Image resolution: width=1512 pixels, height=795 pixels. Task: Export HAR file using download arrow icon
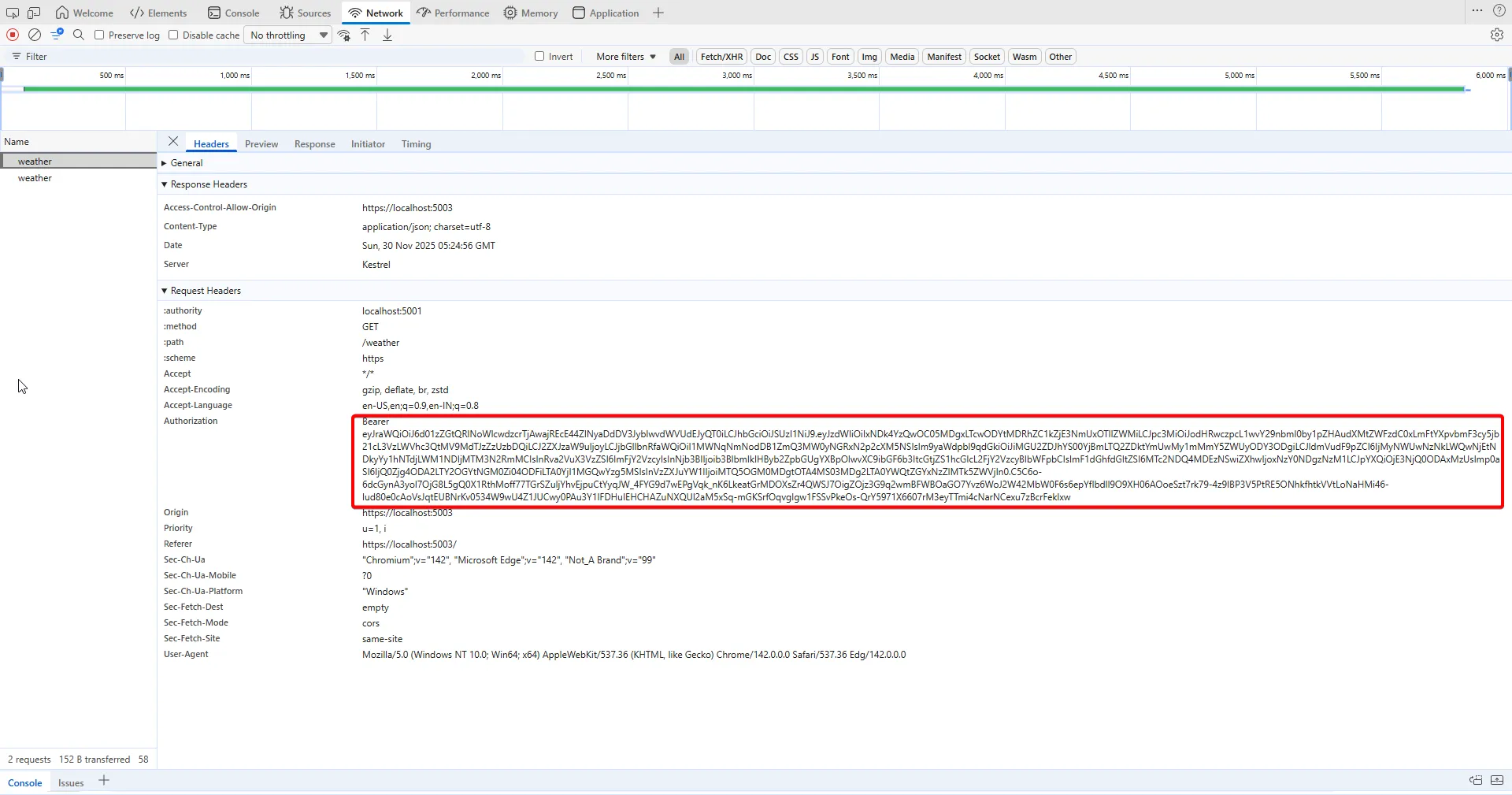pyautogui.click(x=387, y=35)
